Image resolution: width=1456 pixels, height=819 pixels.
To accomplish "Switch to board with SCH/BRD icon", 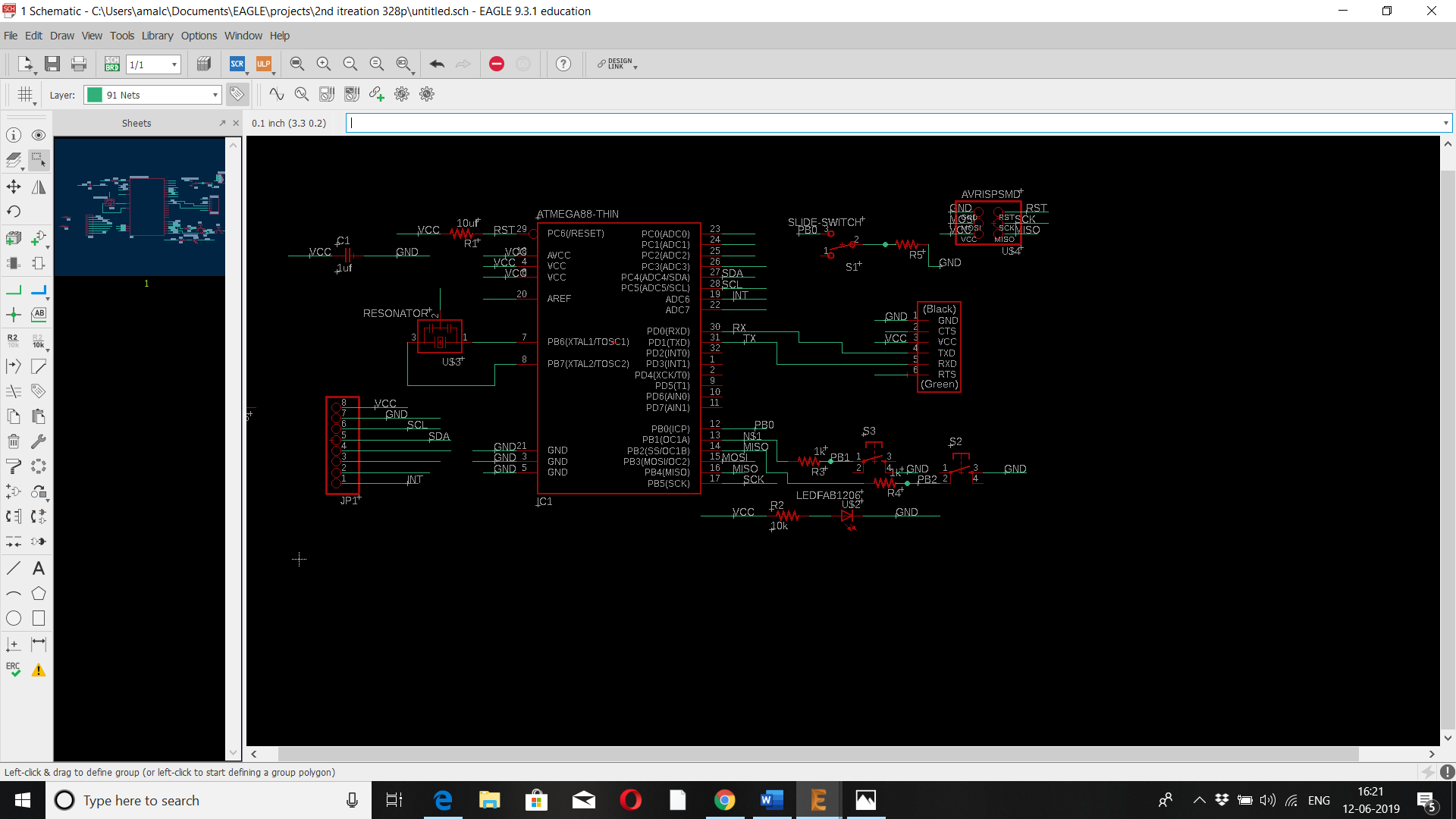I will [111, 64].
